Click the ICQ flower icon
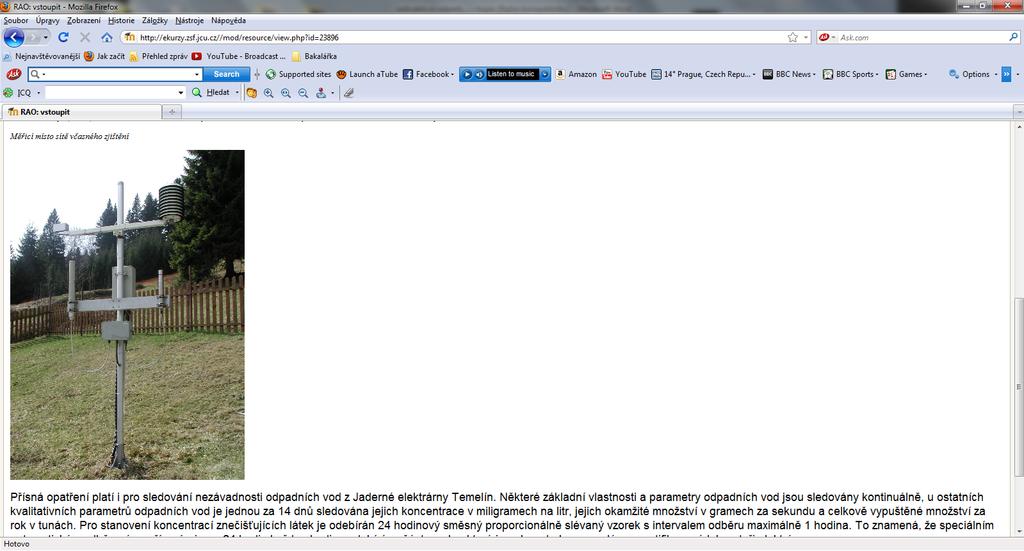This screenshot has width=1024, height=551. click(x=8, y=93)
